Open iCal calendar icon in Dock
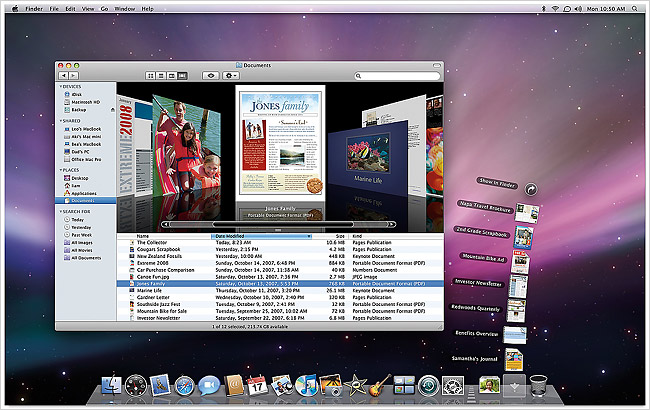 point(257,385)
